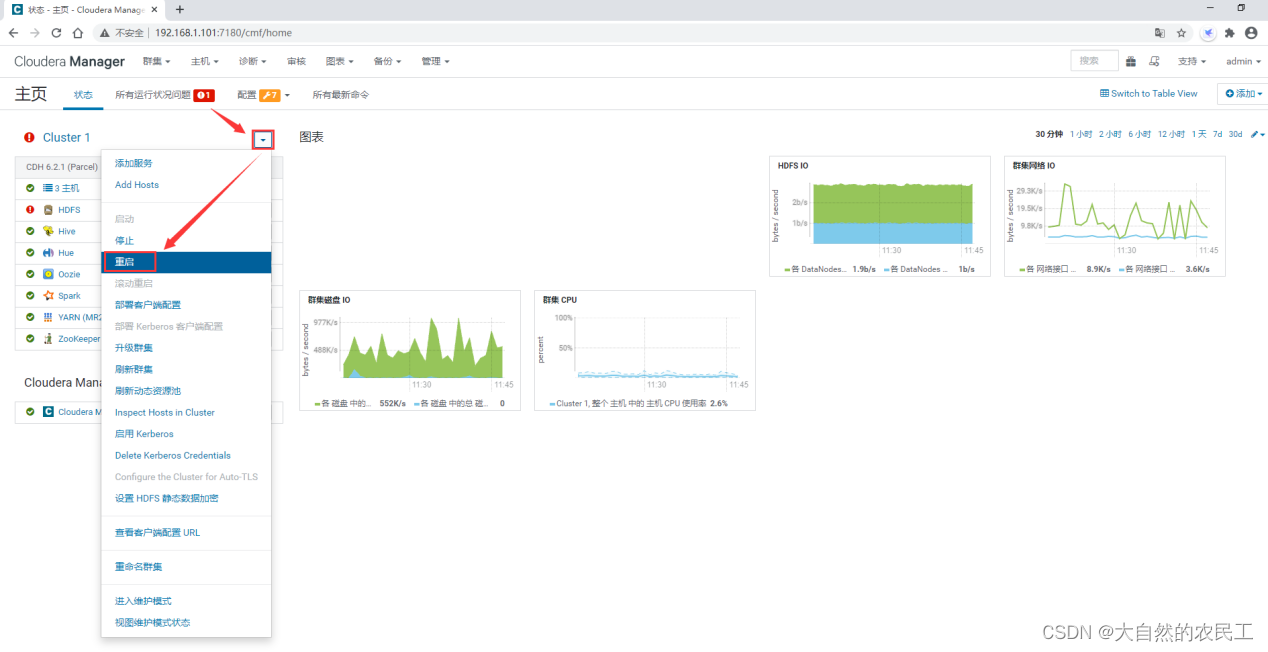Open the 管理 dropdown menu
1268x652 pixels.
[x=435, y=61]
